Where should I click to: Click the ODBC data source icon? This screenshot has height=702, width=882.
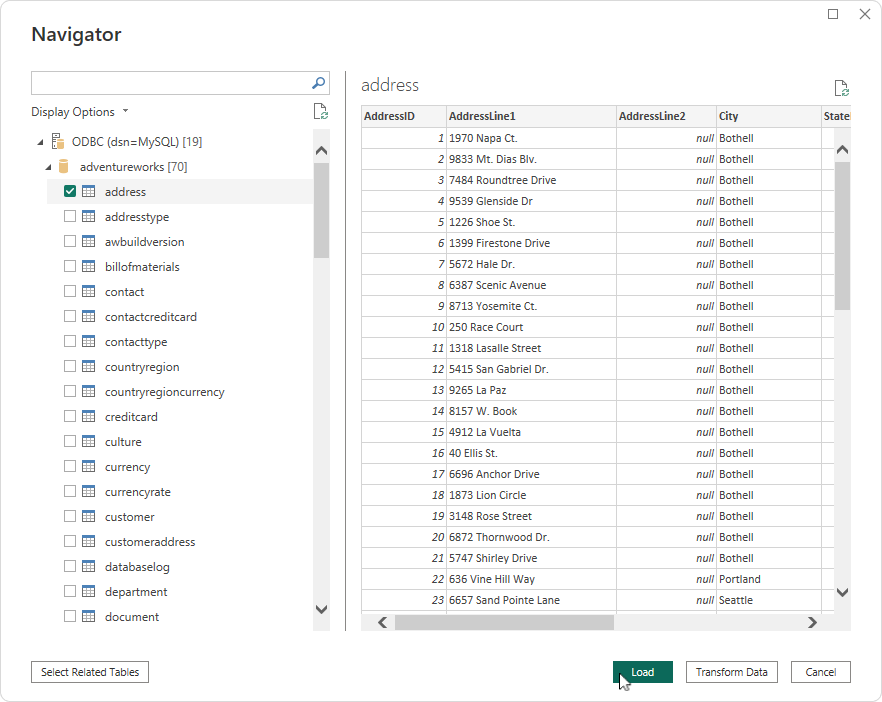click(57, 141)
